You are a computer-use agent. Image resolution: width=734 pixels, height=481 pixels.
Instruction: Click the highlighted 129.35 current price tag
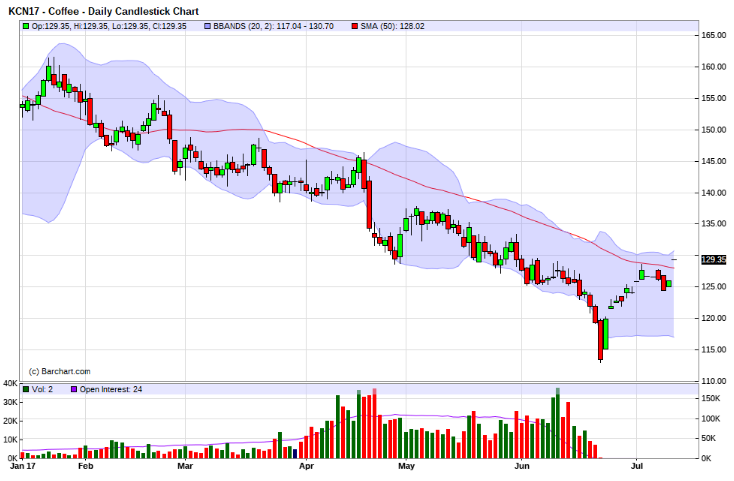tap(713, 260)
